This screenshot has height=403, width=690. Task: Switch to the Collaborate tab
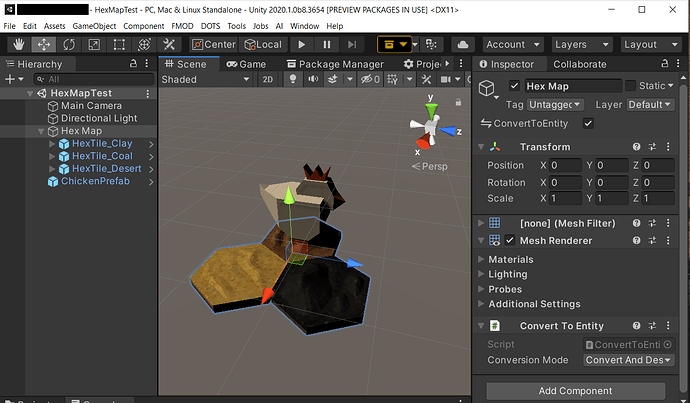(x=580, y=64)
